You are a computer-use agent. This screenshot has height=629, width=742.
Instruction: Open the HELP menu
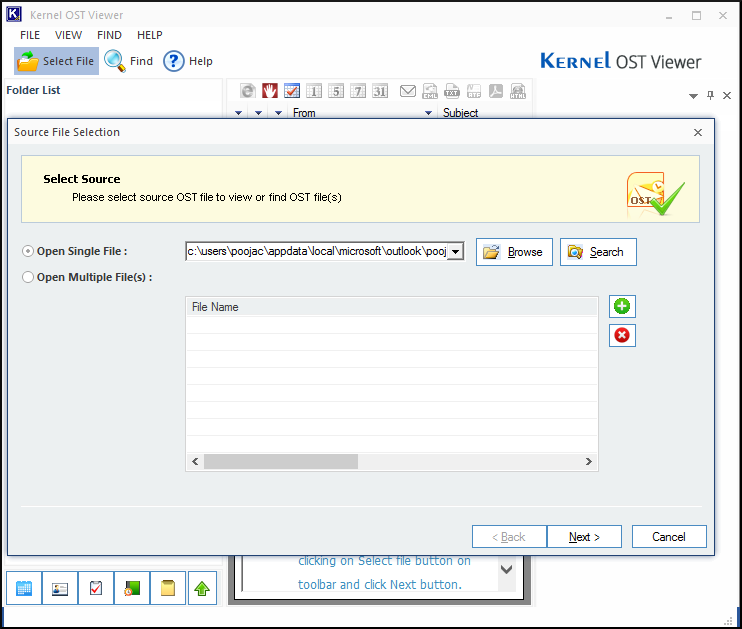(x=150, y=35)
